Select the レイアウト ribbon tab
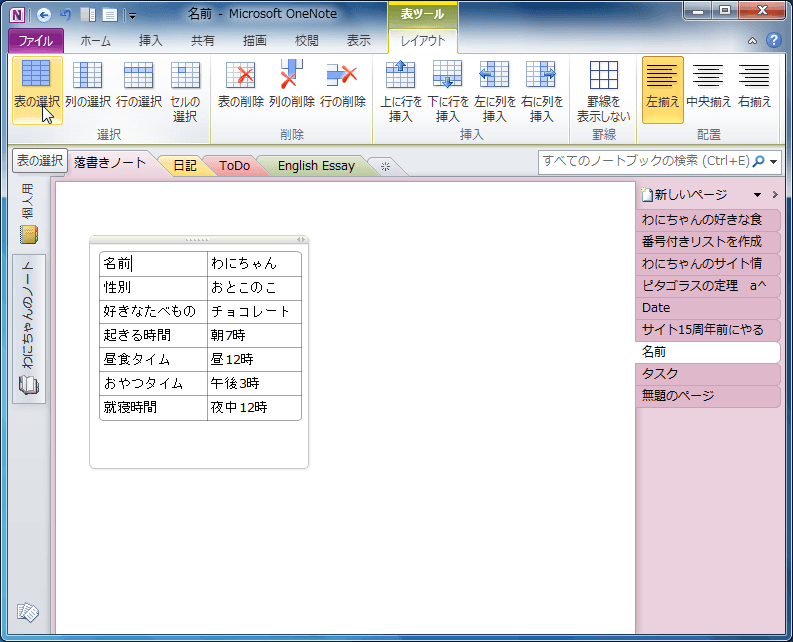Image resolution: width=793 pixels, height=642 pixels. tap(423, 41)
